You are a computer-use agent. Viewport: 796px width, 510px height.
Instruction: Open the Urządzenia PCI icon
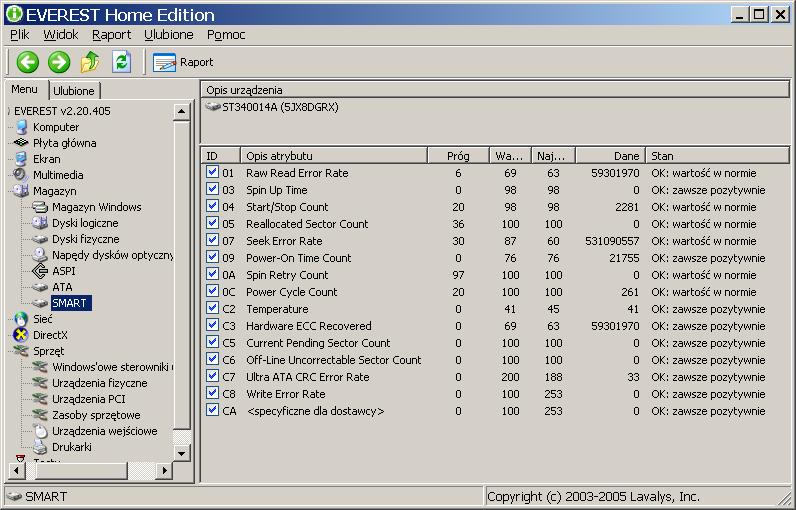(40, 399)
